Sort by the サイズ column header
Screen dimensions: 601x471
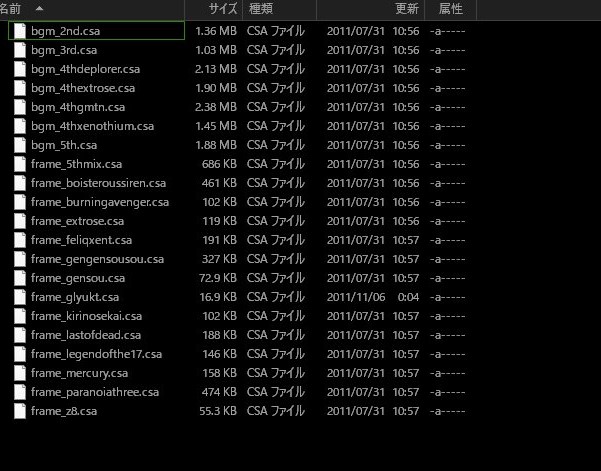tap(221, 9)
